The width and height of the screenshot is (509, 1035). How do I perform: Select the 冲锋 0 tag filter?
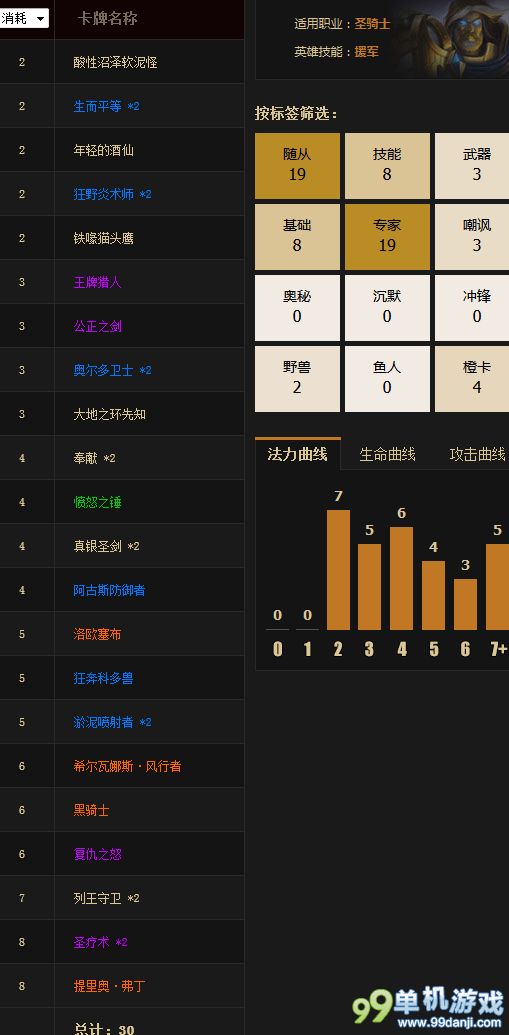(x=473, y=308)
